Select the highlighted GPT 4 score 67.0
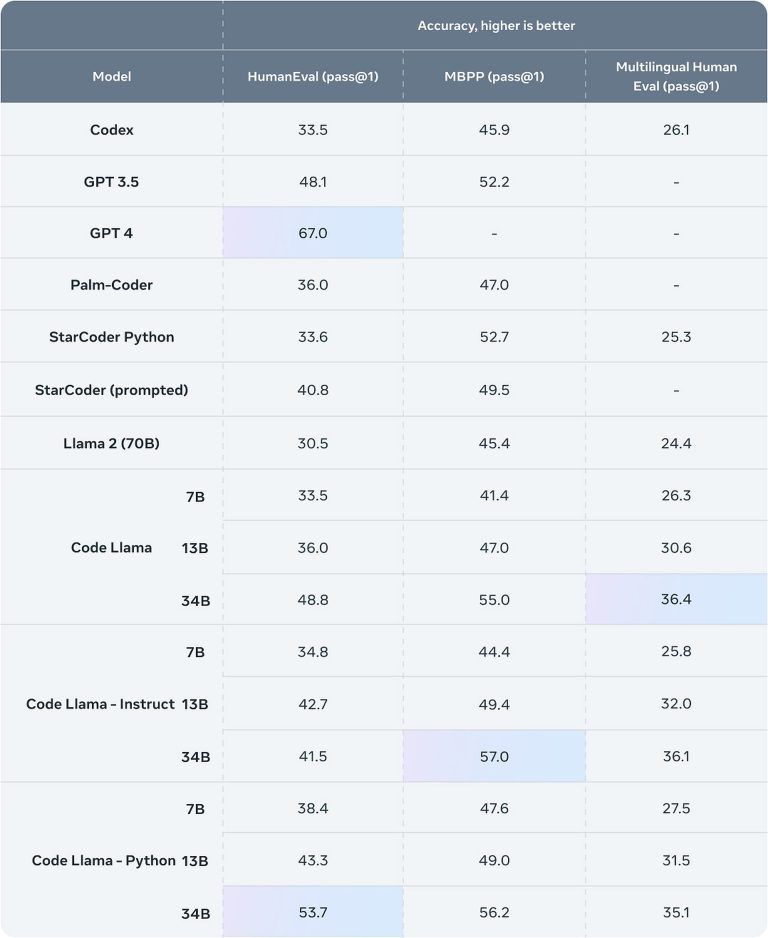 point(313,233)
